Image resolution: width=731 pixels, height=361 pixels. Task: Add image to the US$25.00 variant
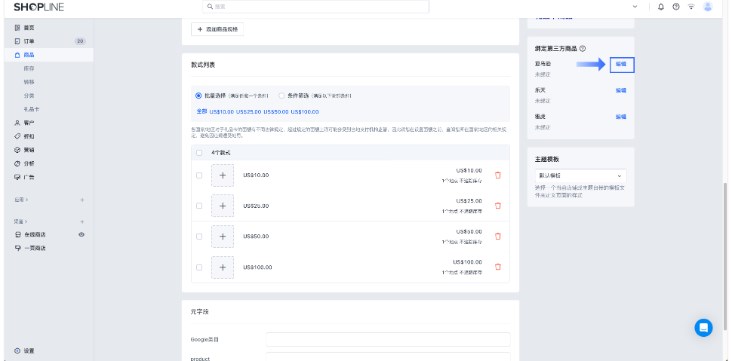[x=222, y=206]
